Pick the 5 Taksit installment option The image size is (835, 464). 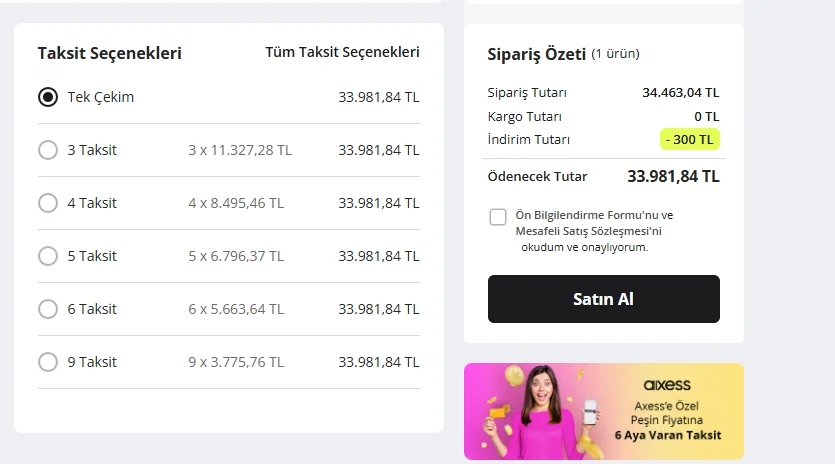coord(48,256)
